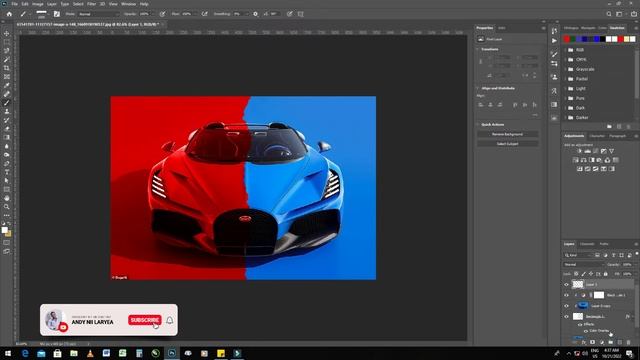Select the Horizontal Type tool
Viewport: 640px width, 360px height.
point(7,172)
